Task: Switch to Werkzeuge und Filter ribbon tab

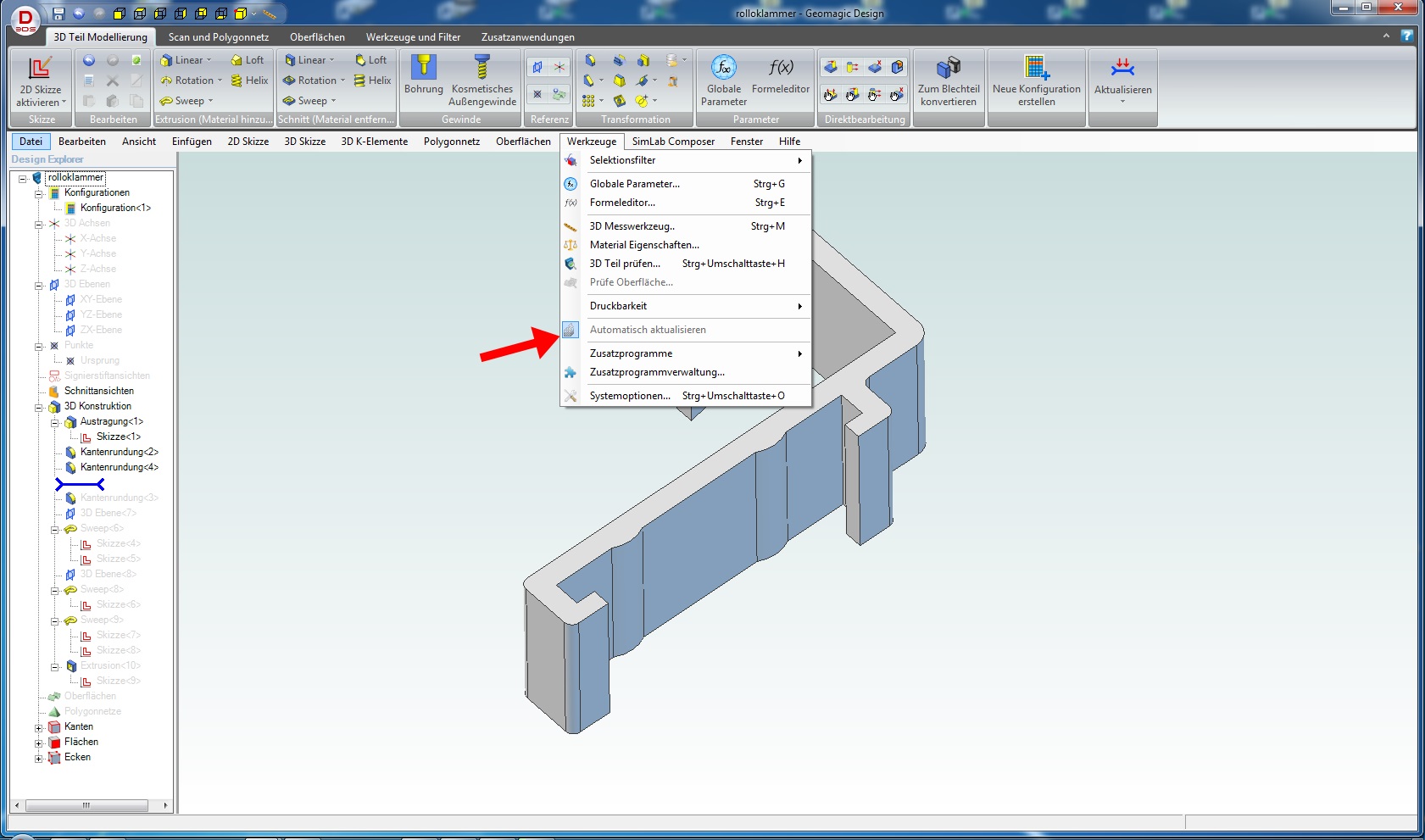Action: click(413, 36)
